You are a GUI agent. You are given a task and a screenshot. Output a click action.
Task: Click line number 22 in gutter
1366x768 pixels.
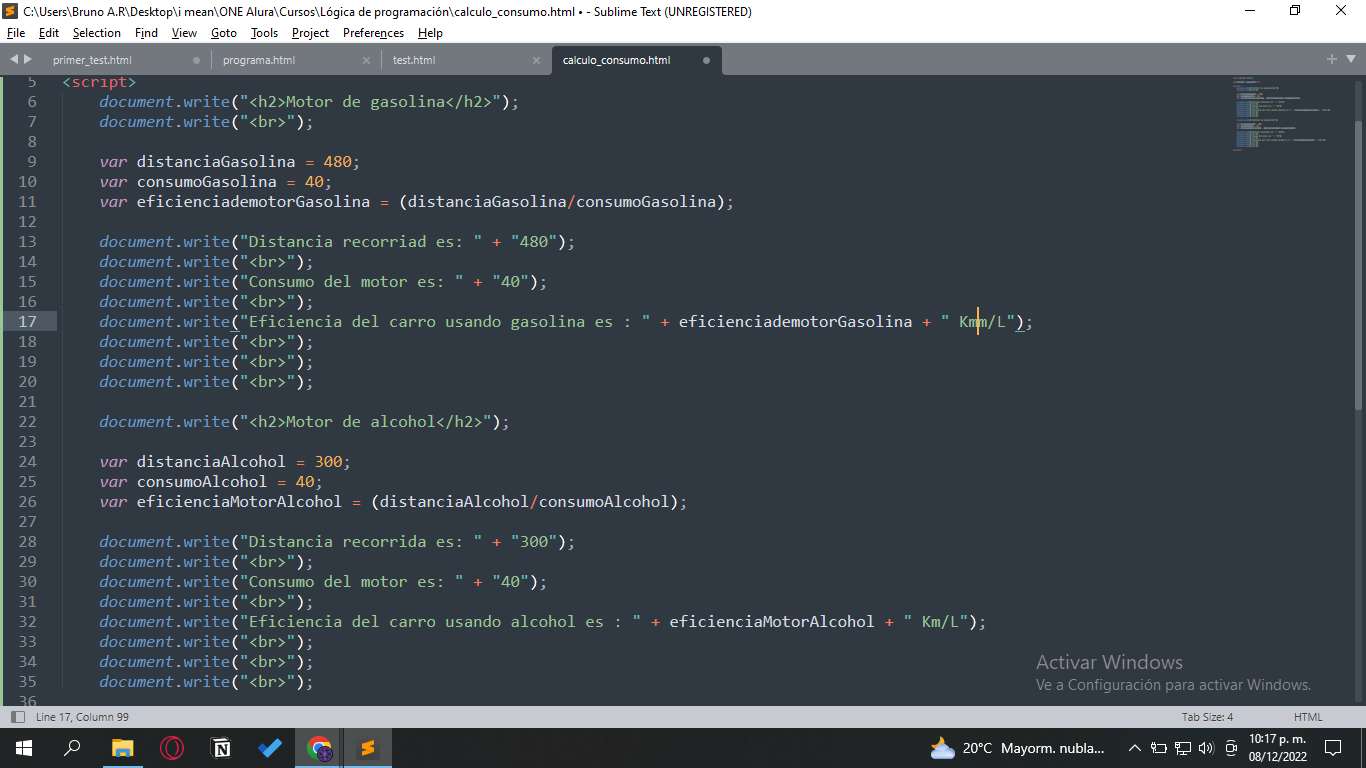point(27,421)
